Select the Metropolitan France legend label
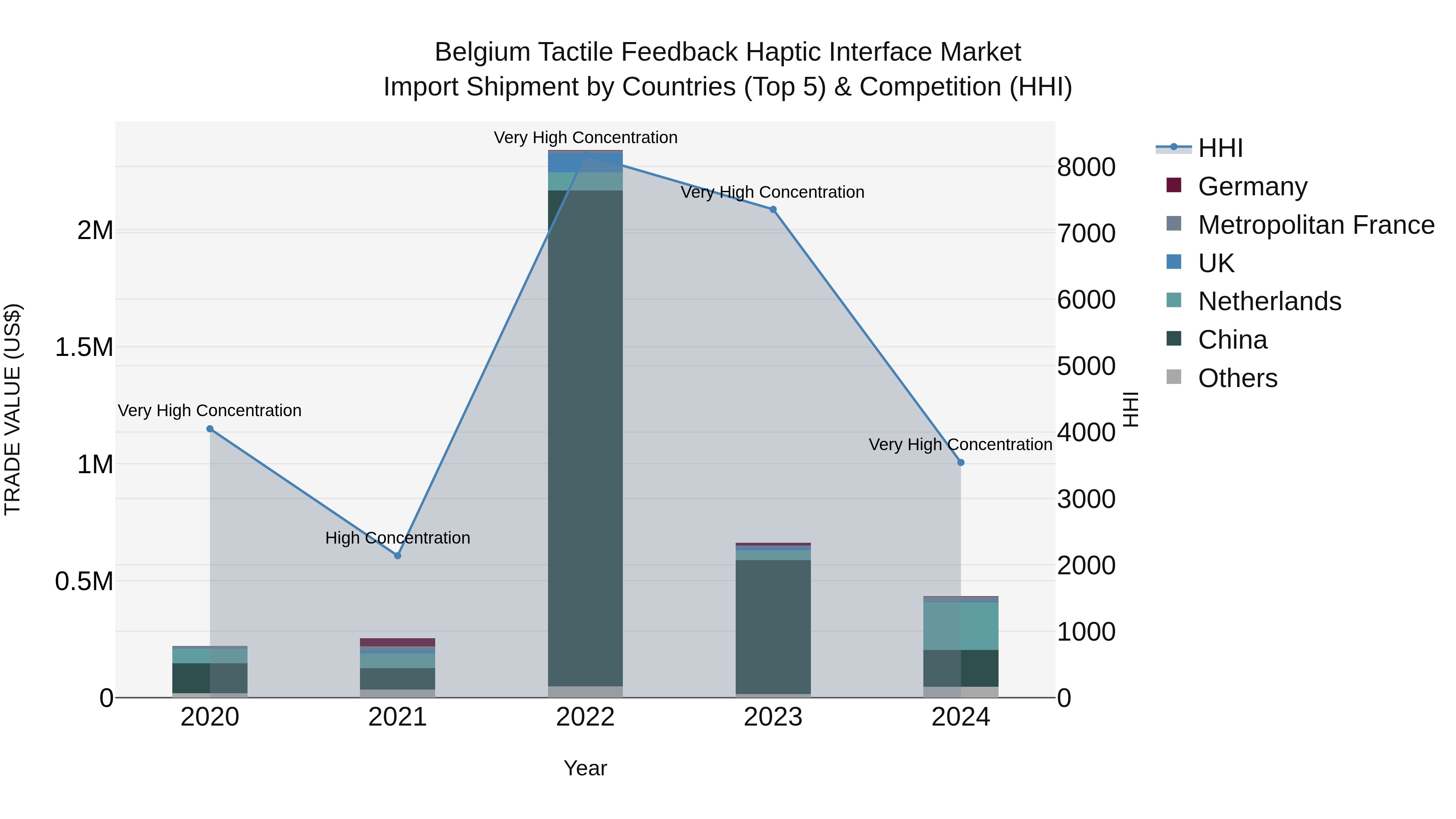The height and width of the screenshot is (819, 1456). [x=1316, y=225]
